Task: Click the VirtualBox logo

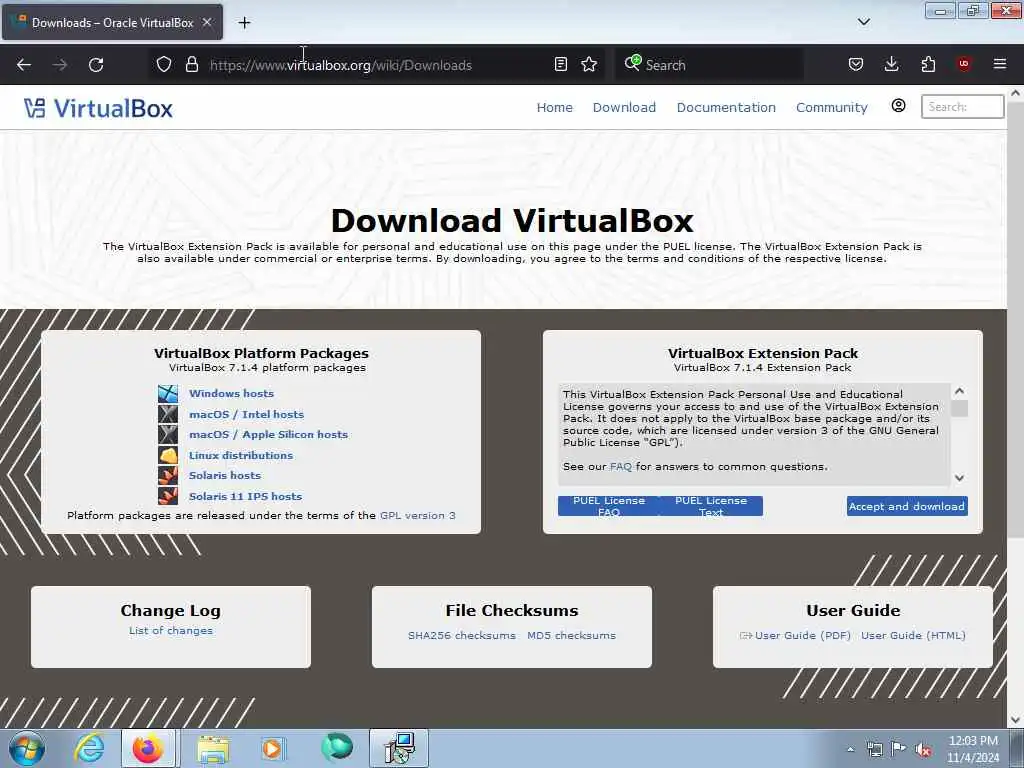Action: pyautogui.click(x=99, y=108)
